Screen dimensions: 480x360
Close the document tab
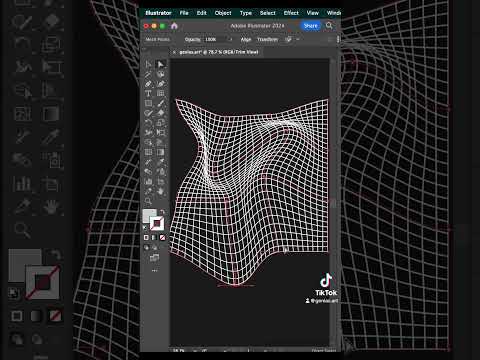coord(174,52)
